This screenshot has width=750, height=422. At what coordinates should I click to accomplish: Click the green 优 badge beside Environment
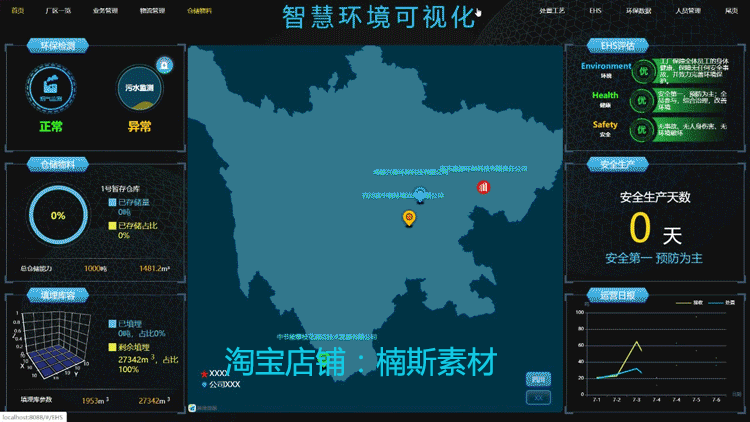coord(643,71)
